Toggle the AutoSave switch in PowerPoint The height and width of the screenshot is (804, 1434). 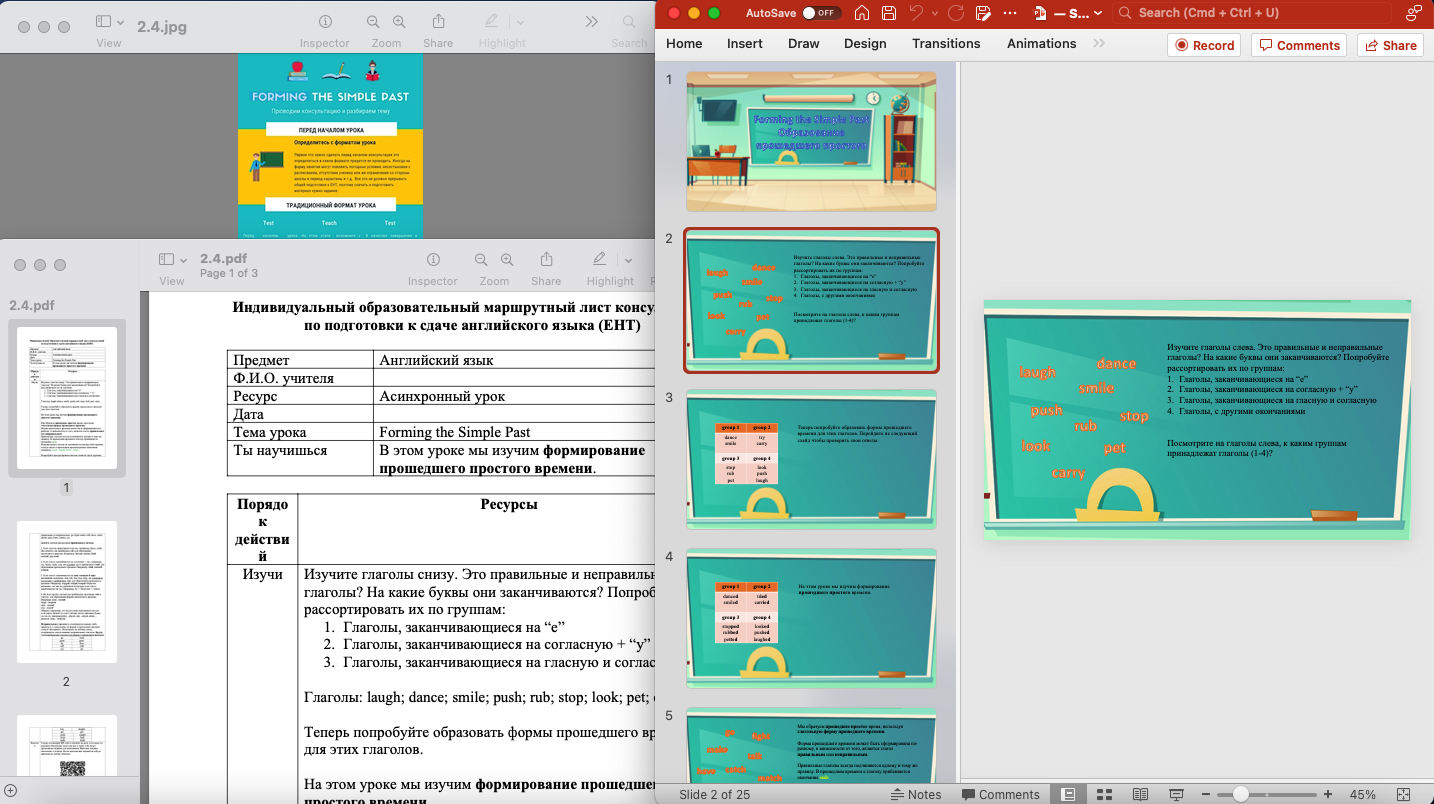click(823, 13)
